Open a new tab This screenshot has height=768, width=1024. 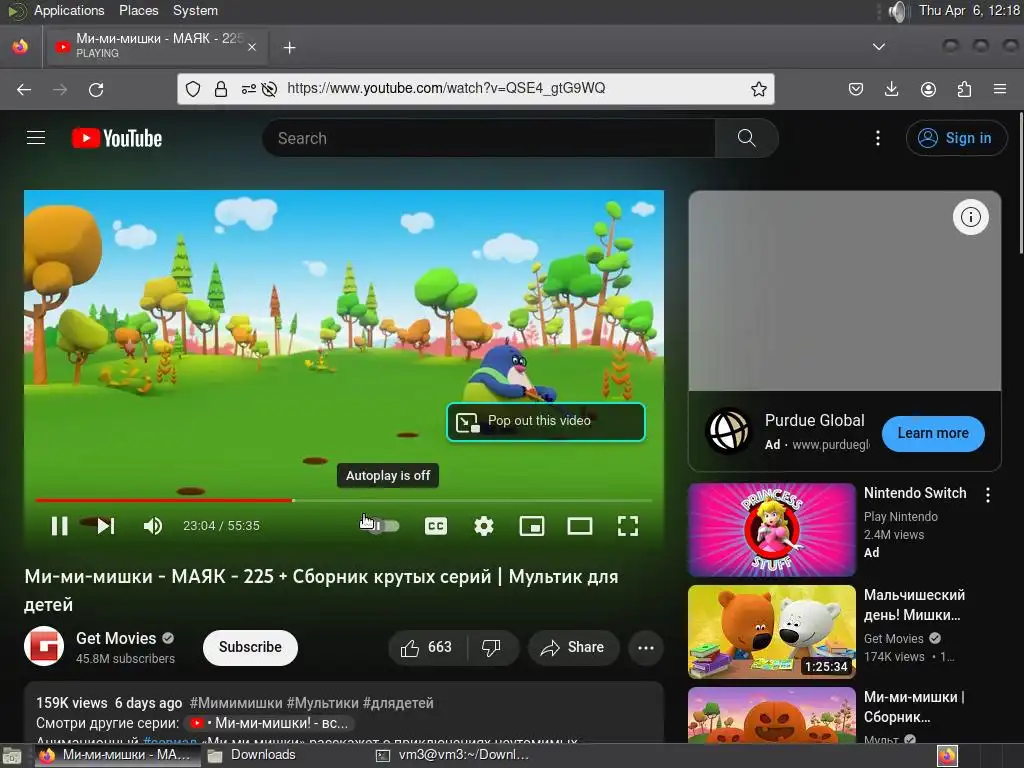[289, 48]
